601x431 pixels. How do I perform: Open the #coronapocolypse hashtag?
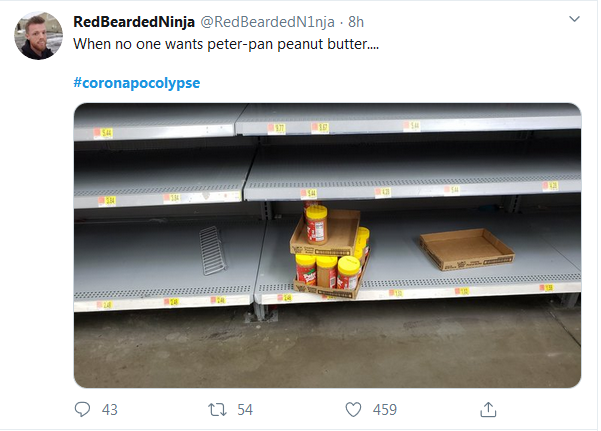tap(136, 83)
